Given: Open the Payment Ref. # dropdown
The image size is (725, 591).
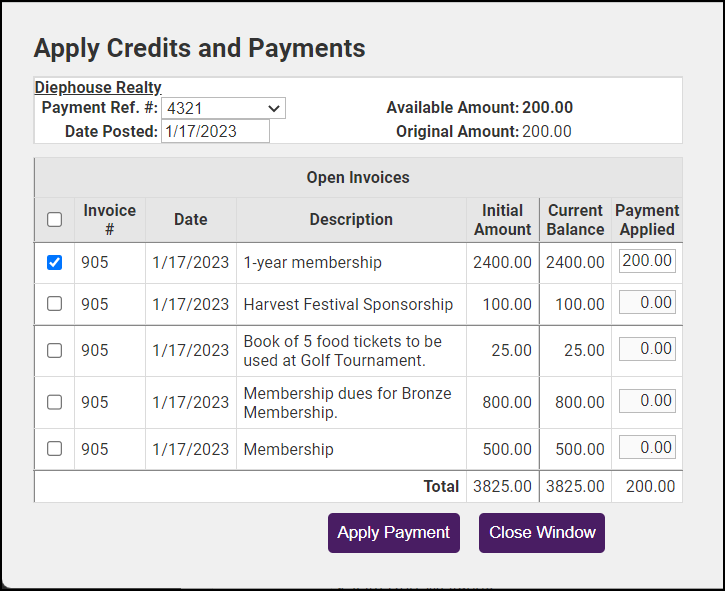Looking at the screenshot, I should [223, 108].
